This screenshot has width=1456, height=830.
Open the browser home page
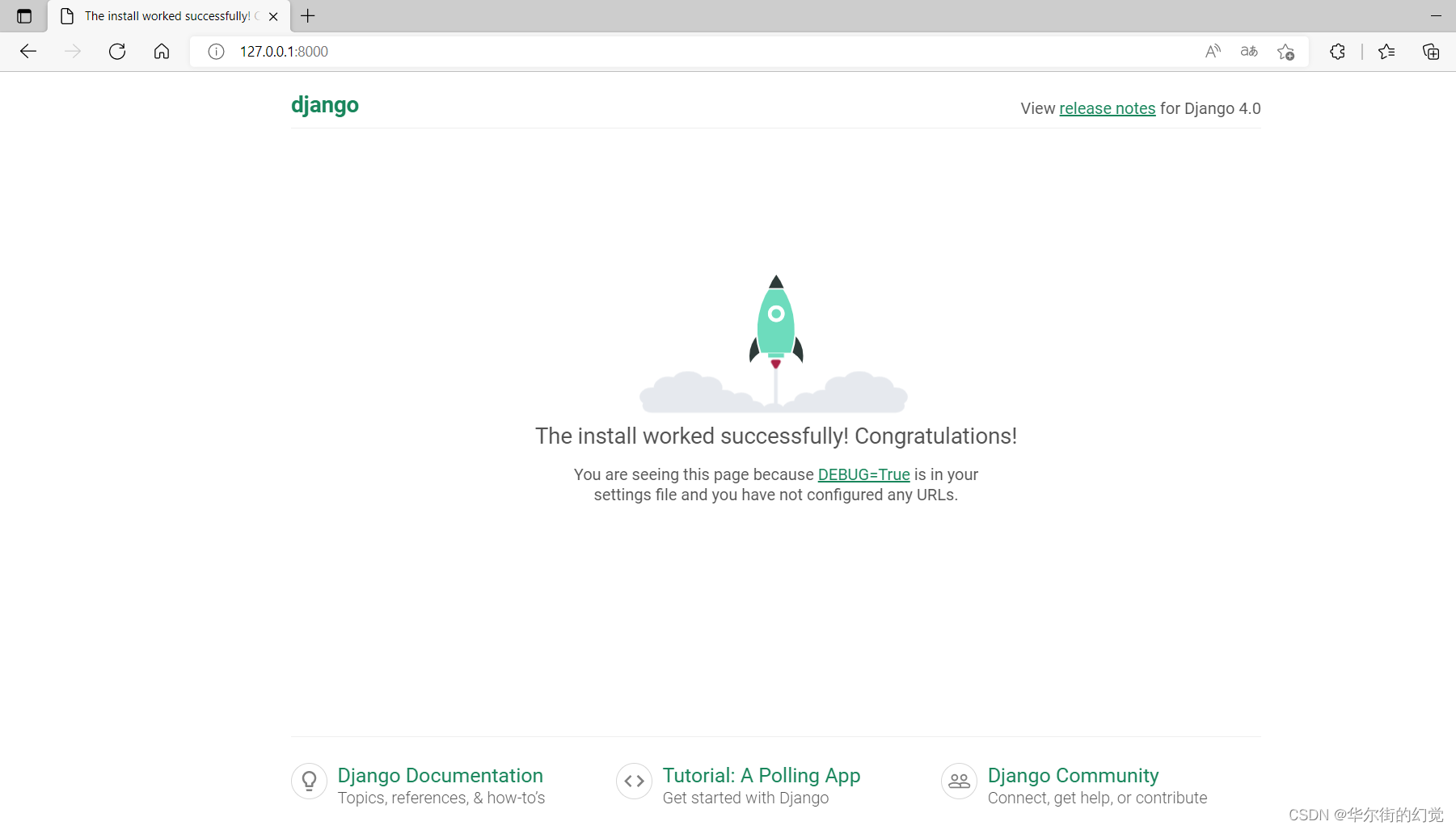[161, 51]
